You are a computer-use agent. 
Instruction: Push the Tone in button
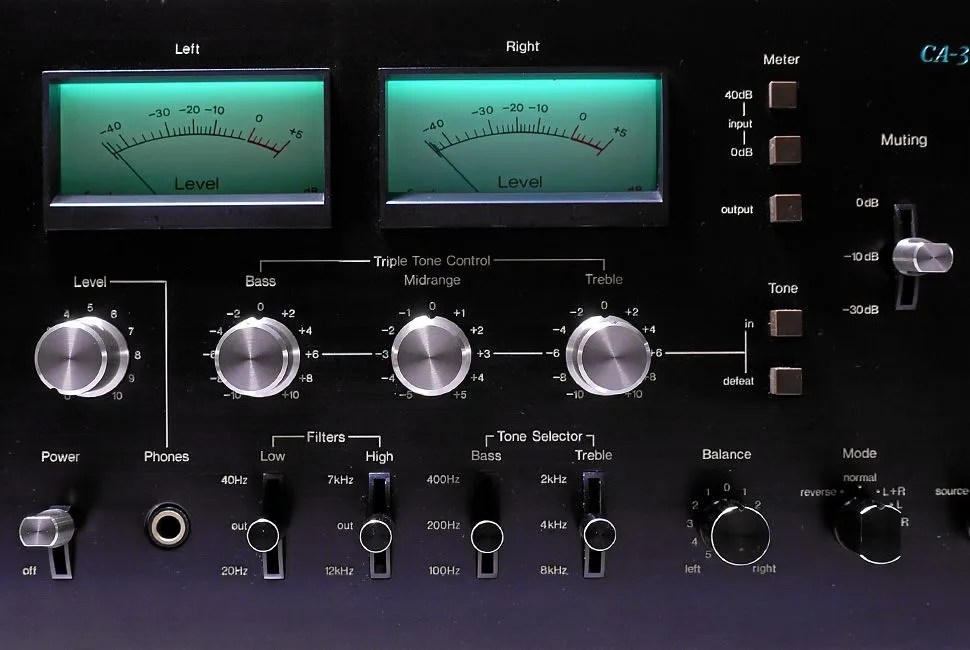(786, 323)
